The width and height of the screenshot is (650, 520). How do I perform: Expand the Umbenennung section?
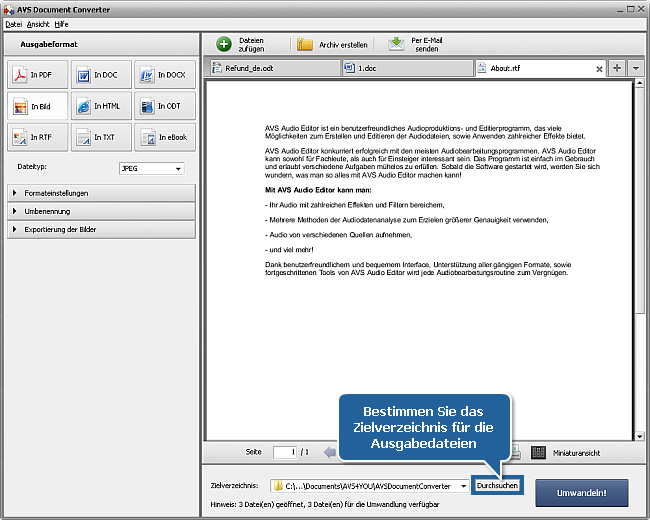pos(101,211)
